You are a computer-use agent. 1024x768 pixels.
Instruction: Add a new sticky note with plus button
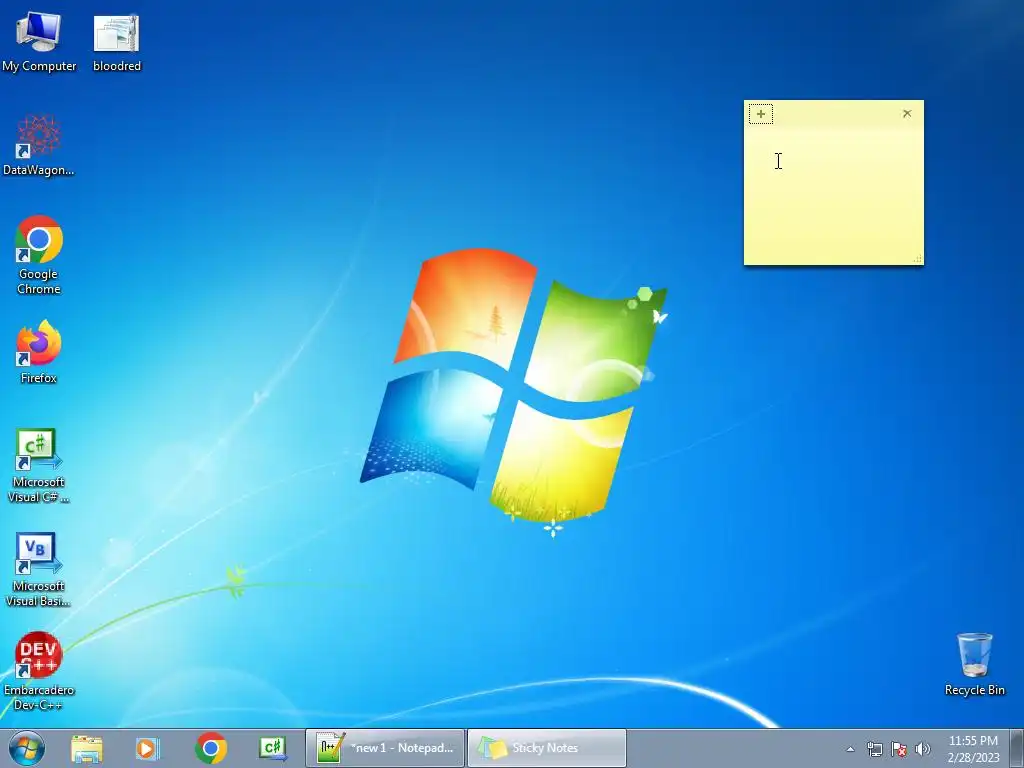point(761,114)
